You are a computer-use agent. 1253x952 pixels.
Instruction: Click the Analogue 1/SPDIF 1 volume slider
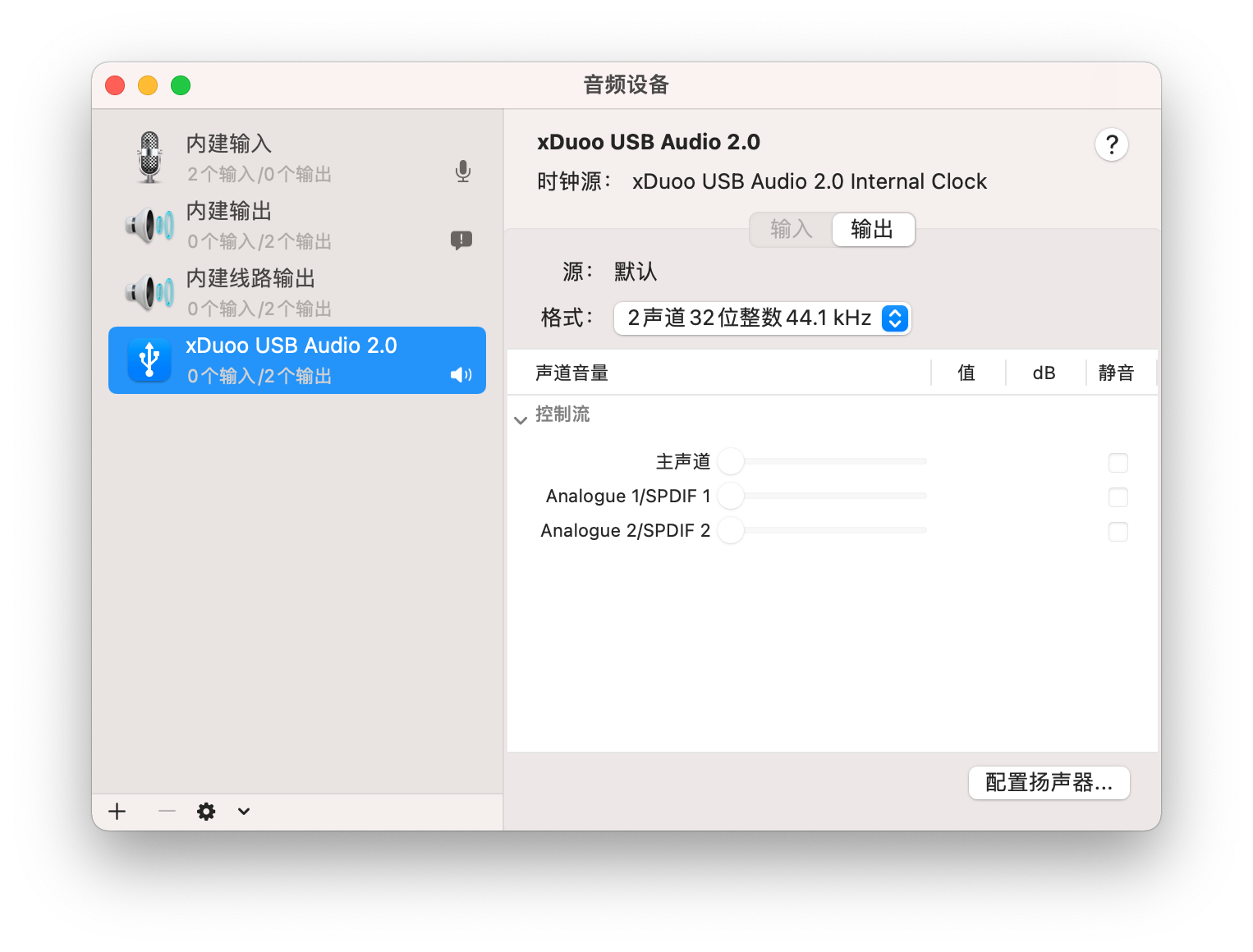pos(823,496)
